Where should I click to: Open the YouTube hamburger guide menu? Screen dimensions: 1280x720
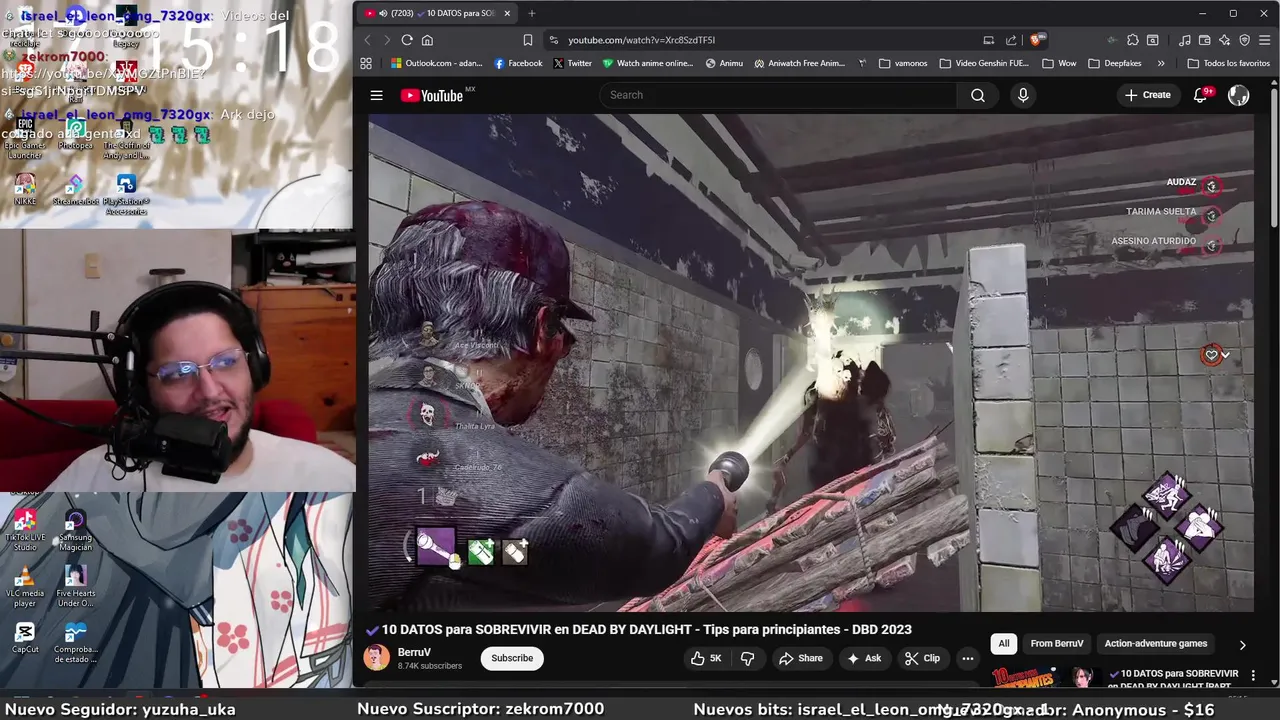tap(376, 95)
